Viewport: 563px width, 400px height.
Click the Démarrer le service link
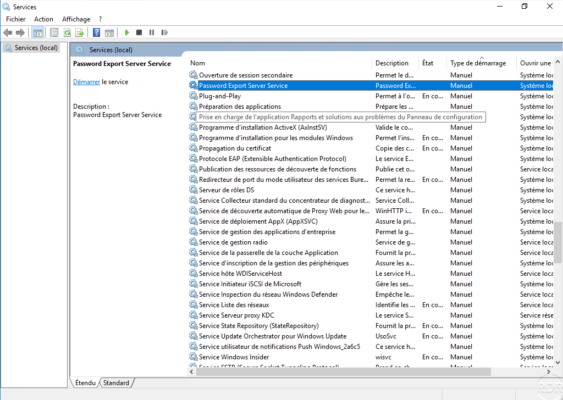(101, 82)
